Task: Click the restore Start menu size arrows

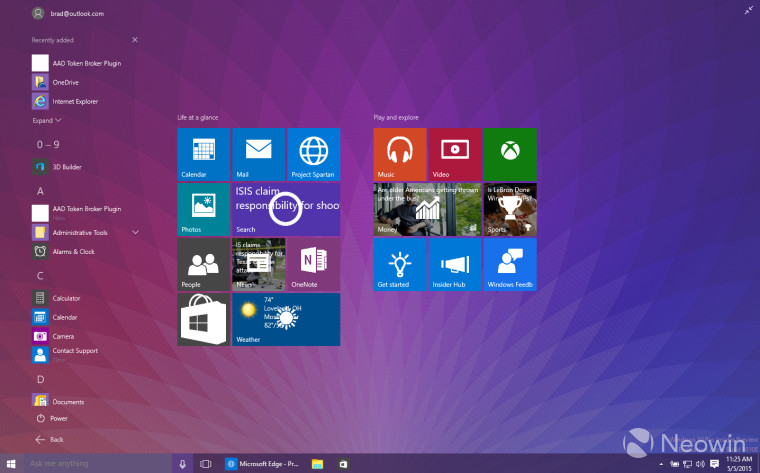Action: [749, 10]
